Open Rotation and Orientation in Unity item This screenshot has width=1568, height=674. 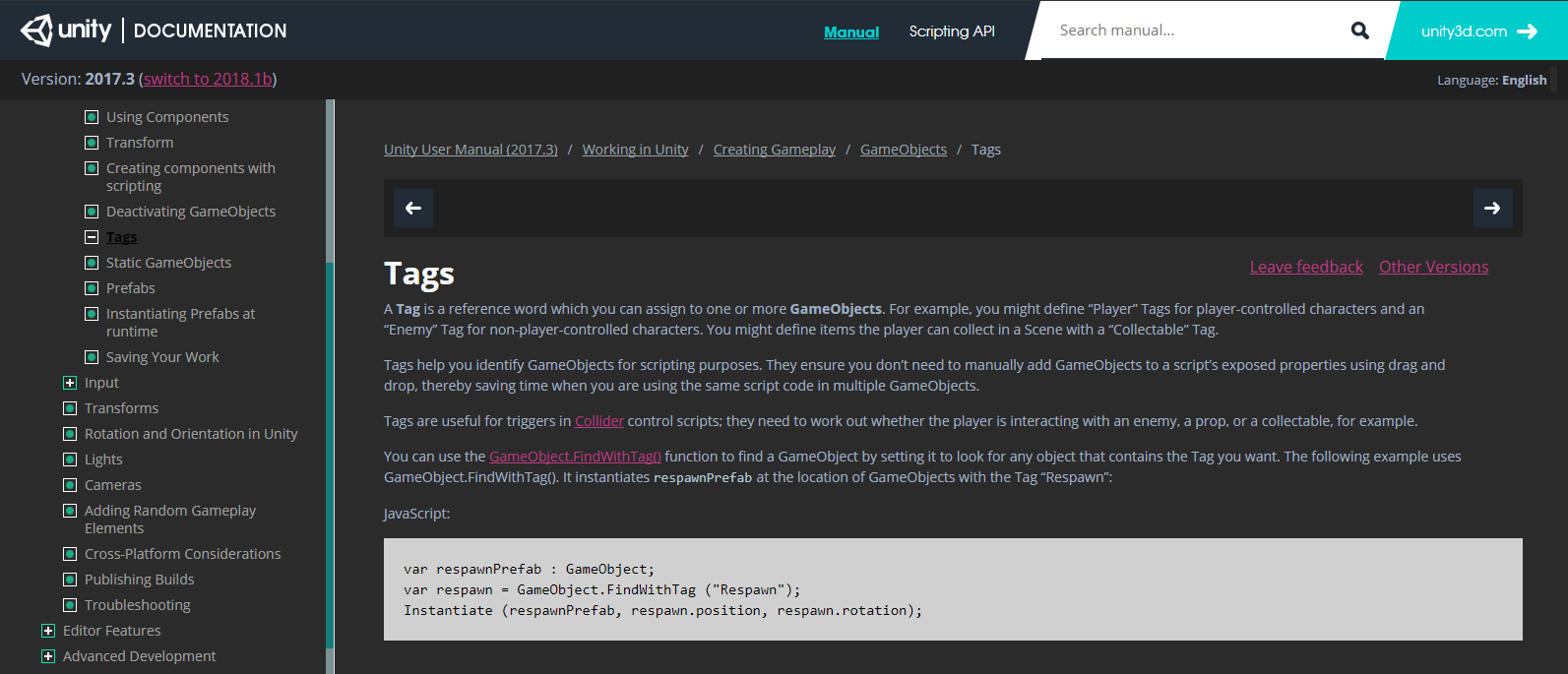191,434
